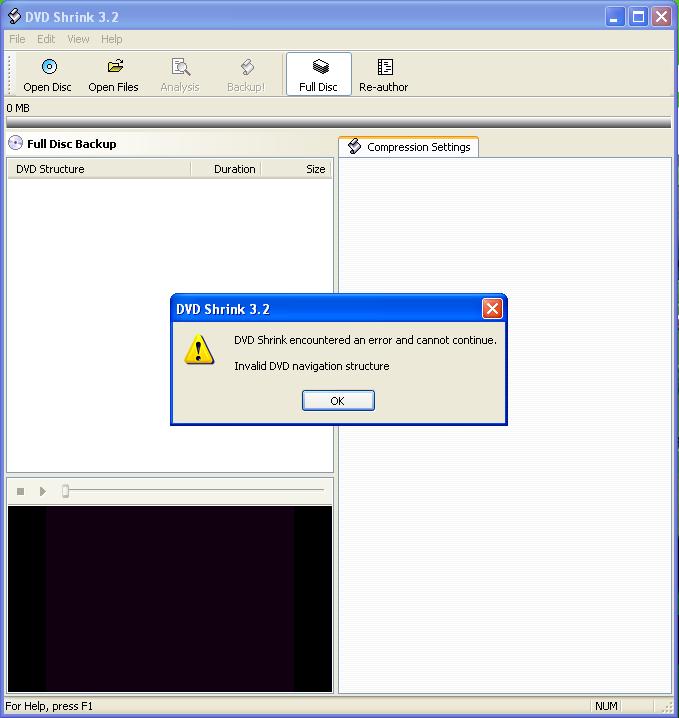Click the yellow warning icon in dialog

click(199, 349)
